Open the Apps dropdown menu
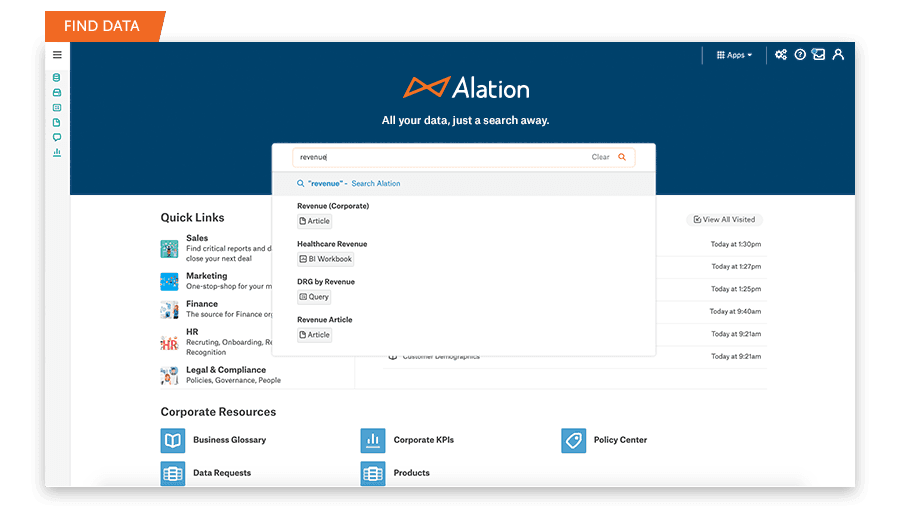The height and width of the screenshot is (510, 900). point(734,55)
